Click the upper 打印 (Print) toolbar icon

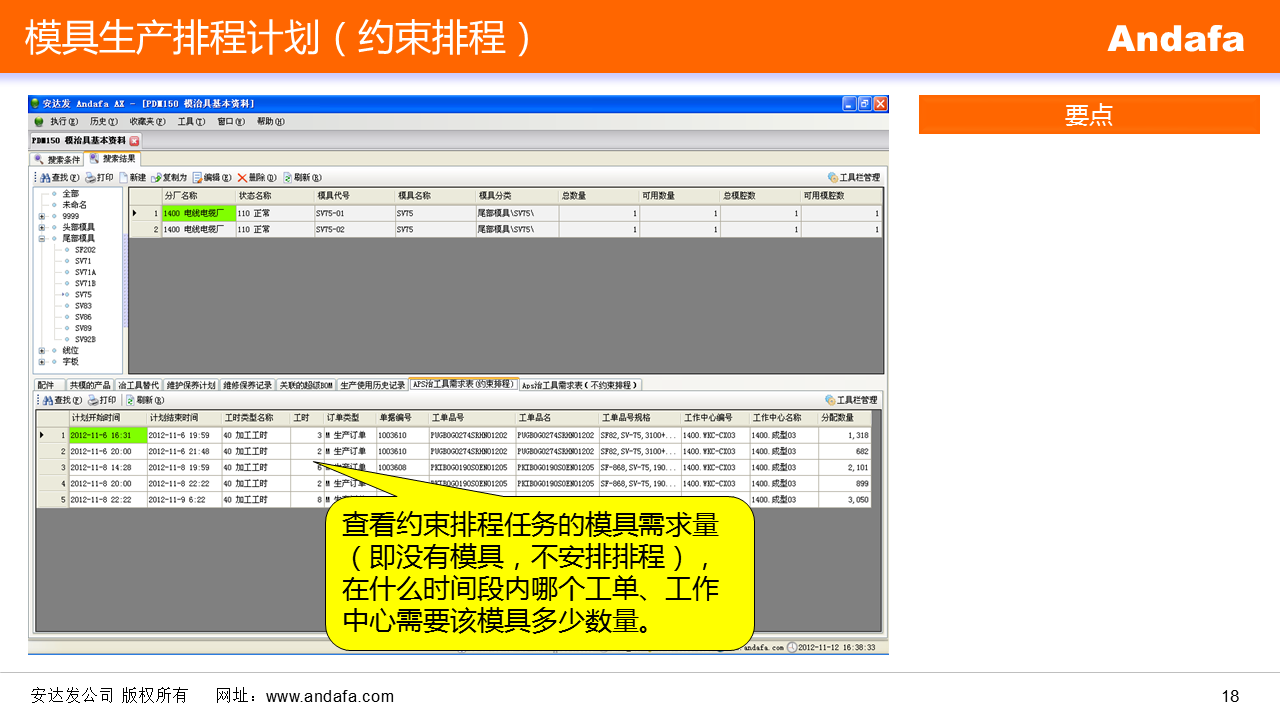pyautogui.click(x=90, y=177)
